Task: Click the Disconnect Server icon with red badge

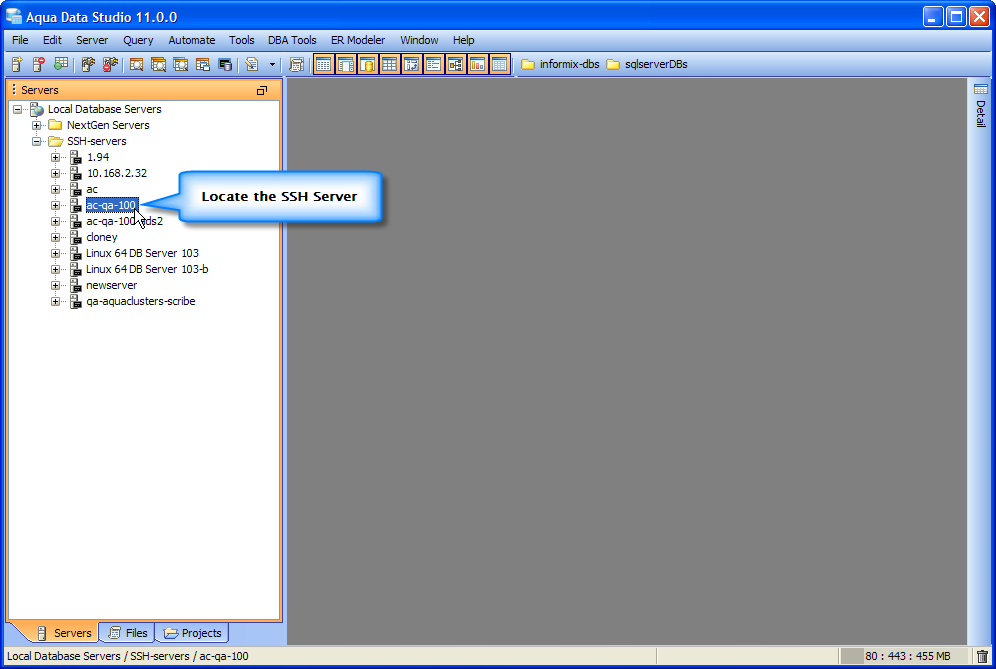Action: 110,64
